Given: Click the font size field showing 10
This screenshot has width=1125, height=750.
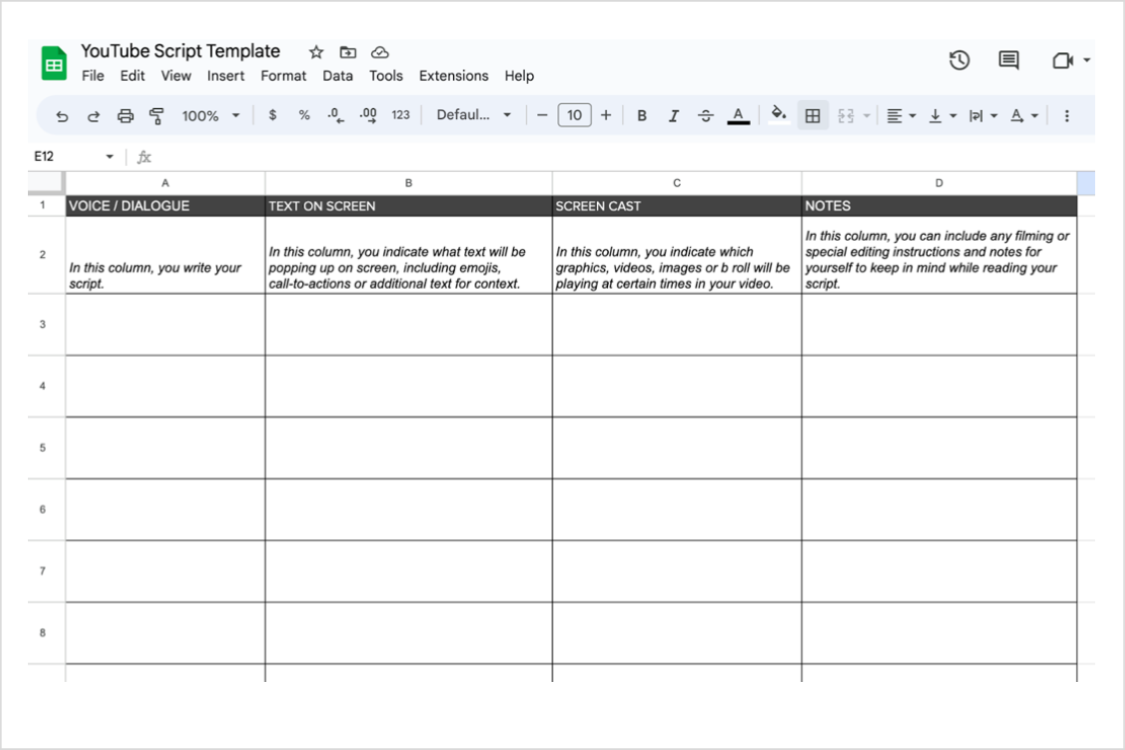Looking at the screenshot, I should 575,115.
